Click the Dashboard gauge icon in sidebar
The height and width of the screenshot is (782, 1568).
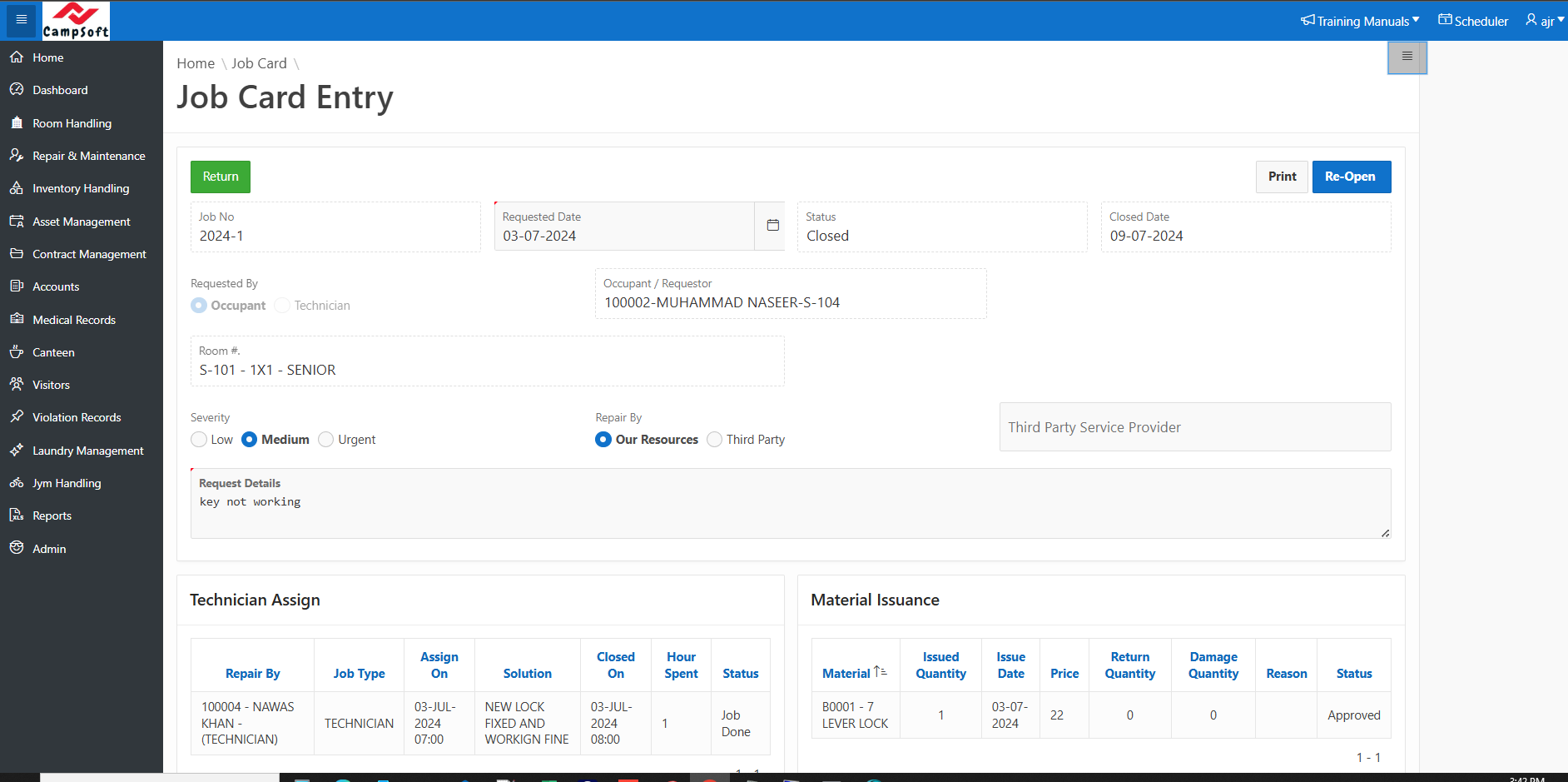click(17, 90)
